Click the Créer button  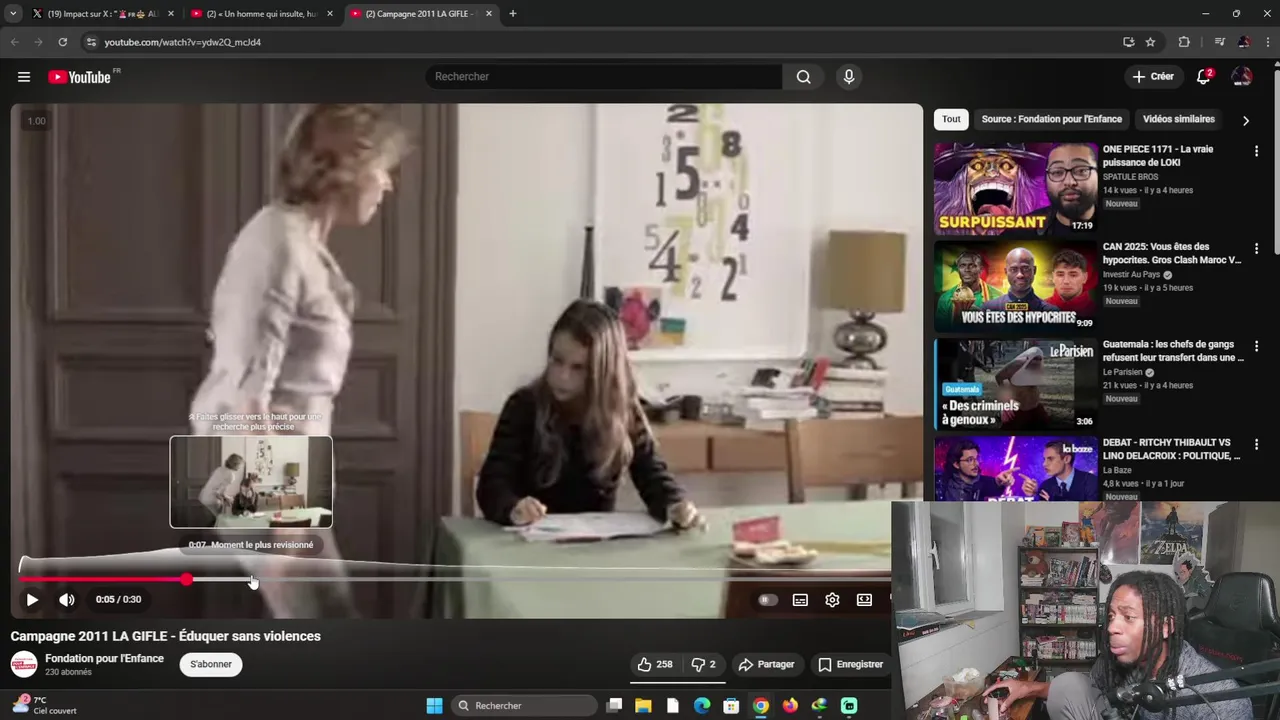[1152, 77]
